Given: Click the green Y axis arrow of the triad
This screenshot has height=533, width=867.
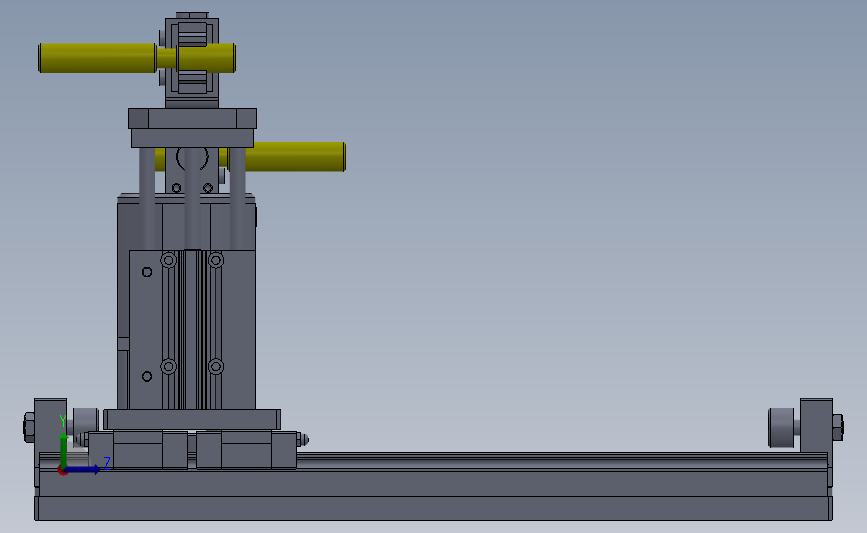Looking at the screenshot, I should tap(64, 451).
